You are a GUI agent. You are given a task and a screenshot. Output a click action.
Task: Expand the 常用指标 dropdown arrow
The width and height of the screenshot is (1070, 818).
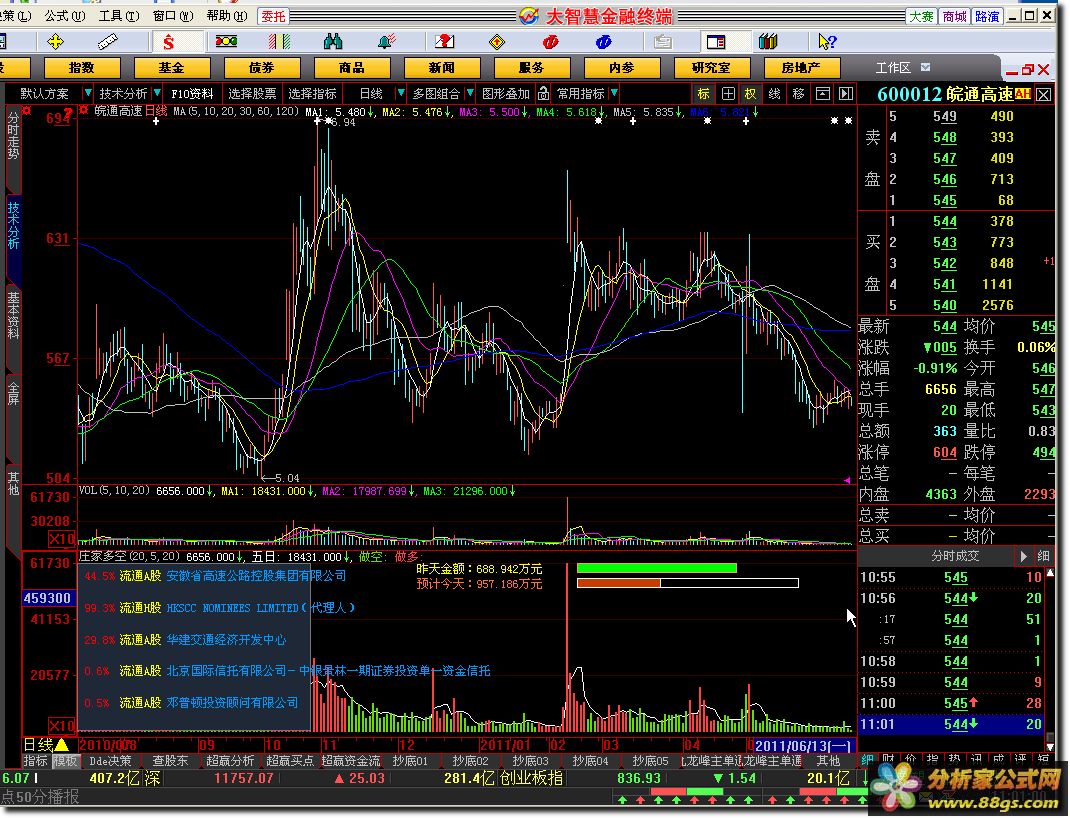614,93
